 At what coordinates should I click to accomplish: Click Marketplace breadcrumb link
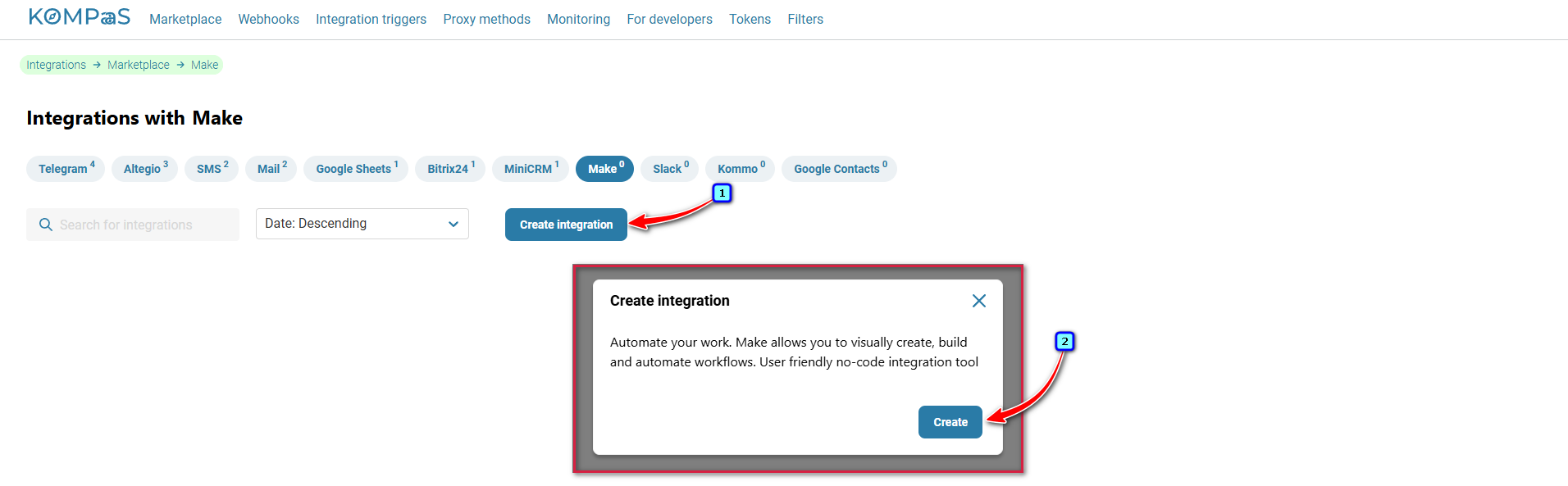139,65
